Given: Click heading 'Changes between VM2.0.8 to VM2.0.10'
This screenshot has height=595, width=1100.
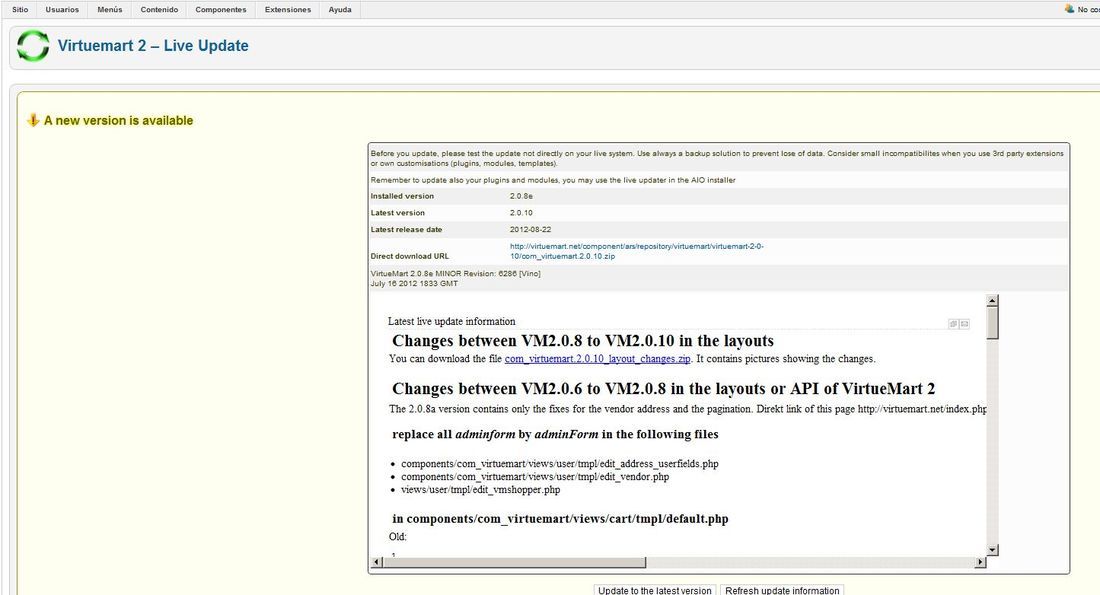Looking at the screenshot, I should click(x=583, y=341).
